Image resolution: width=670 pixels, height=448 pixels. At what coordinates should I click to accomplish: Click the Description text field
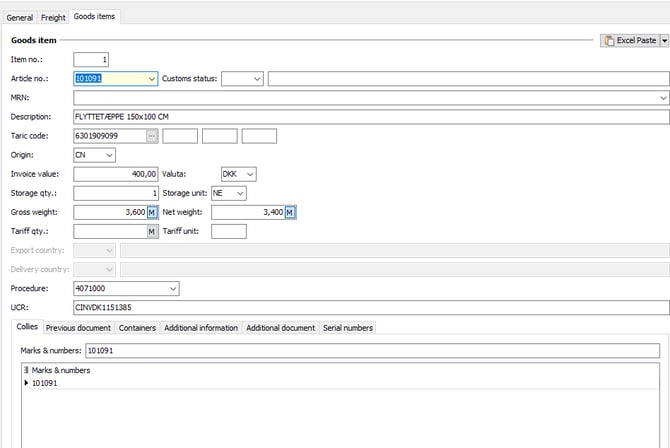[370, 117]
